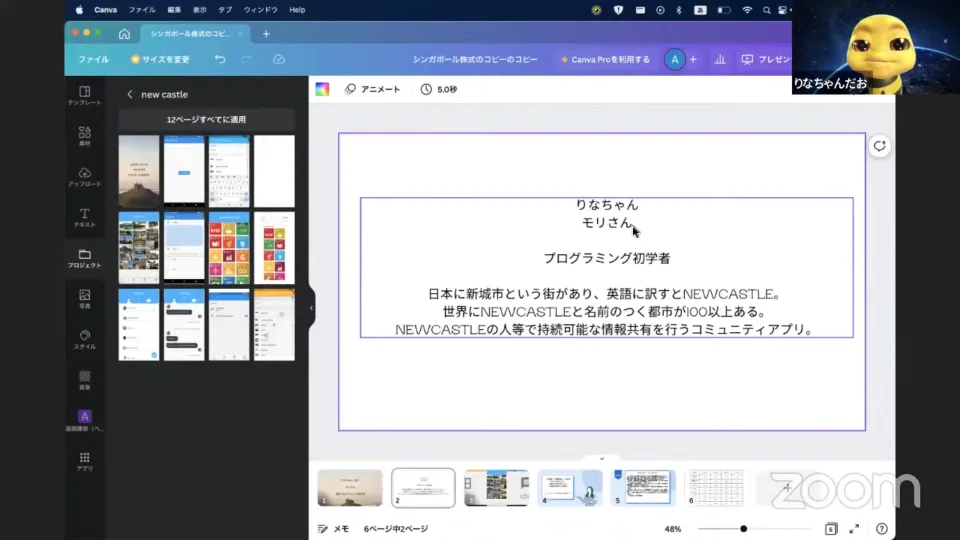960x540 pixels.
Task: Toggle the メモ (Notes) panel
Action: click(333, 528)
